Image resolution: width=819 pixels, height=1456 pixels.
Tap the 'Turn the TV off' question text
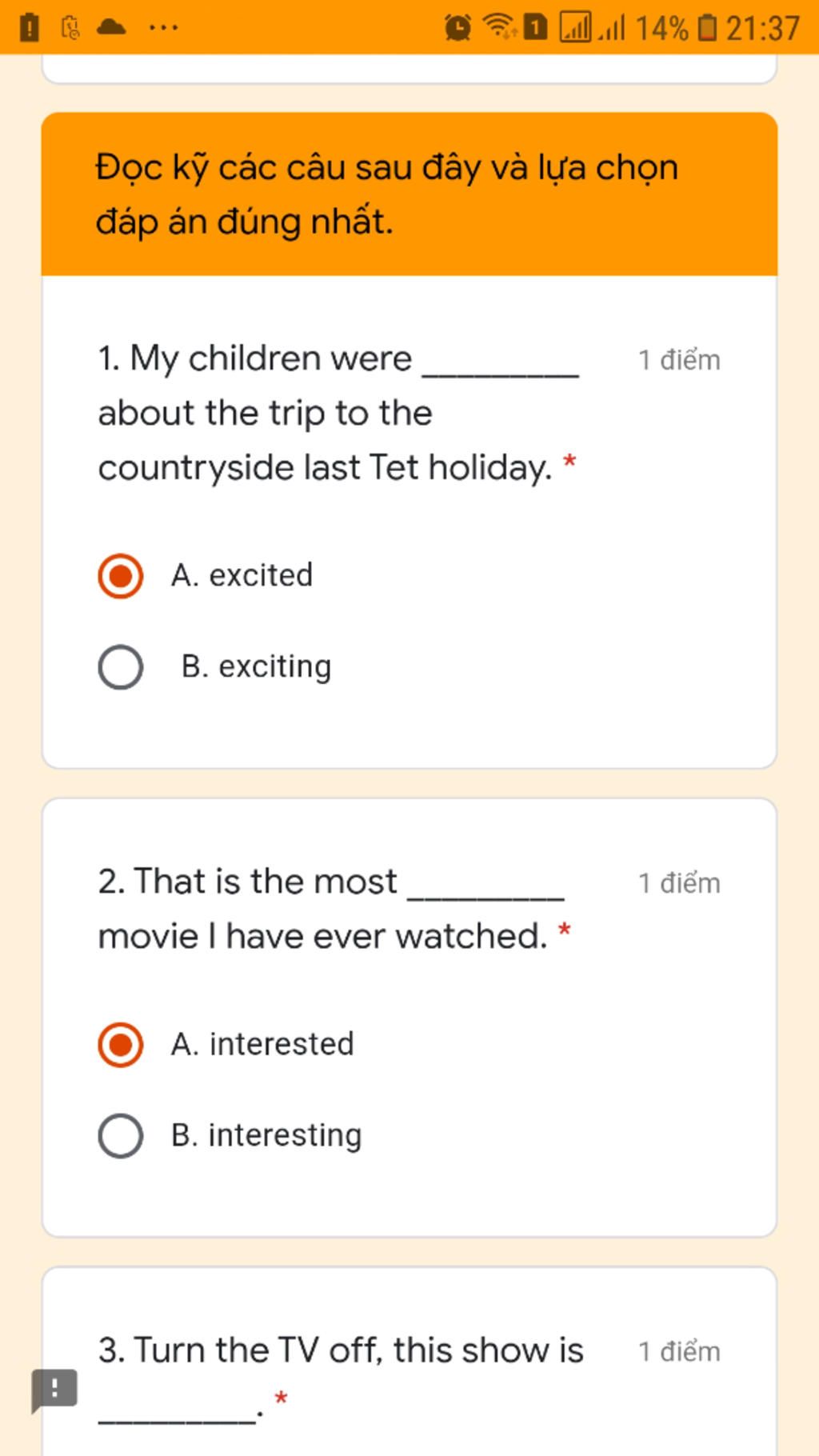[341, 1350]
